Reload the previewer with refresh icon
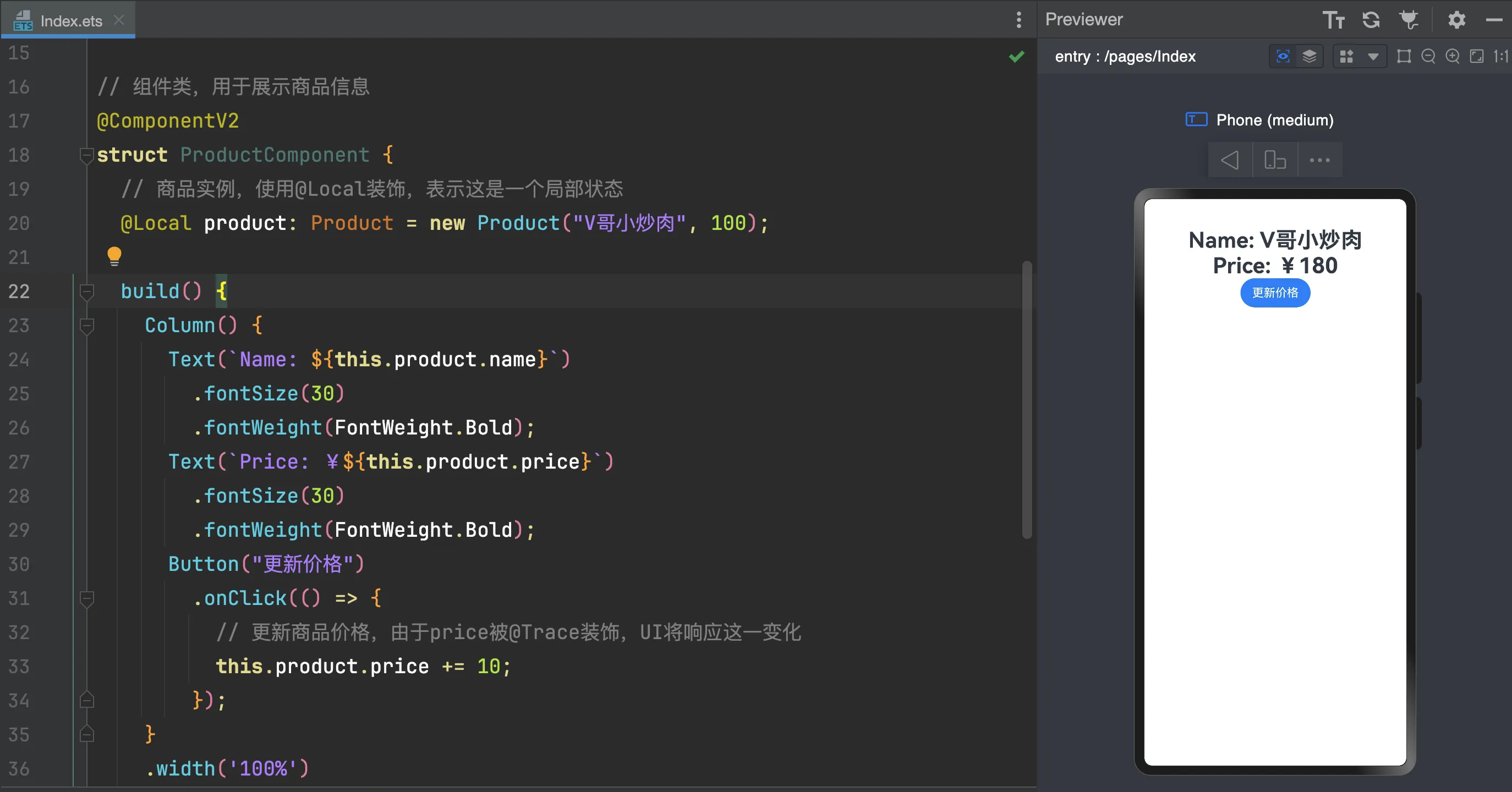1512x792 pixels. point(1371,20)
